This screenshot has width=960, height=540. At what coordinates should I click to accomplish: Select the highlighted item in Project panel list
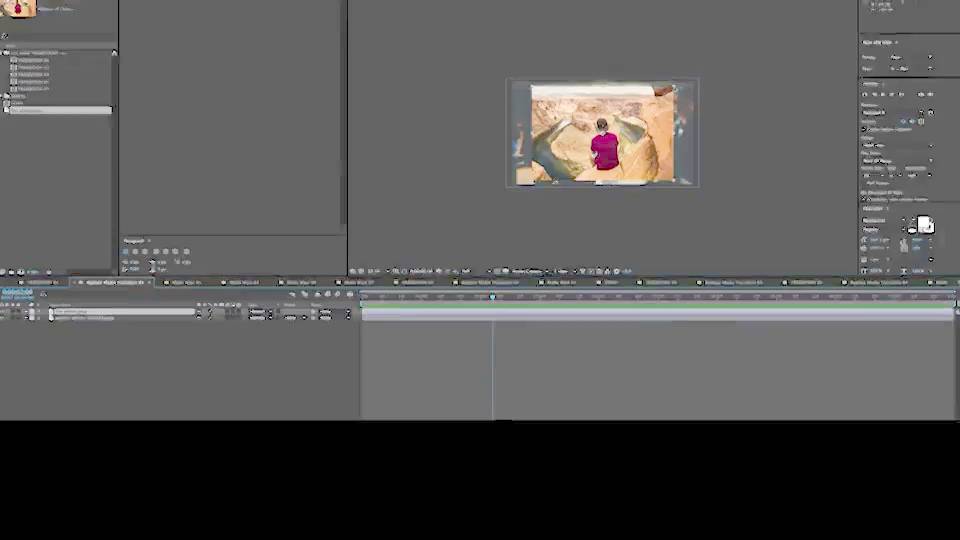59,110
